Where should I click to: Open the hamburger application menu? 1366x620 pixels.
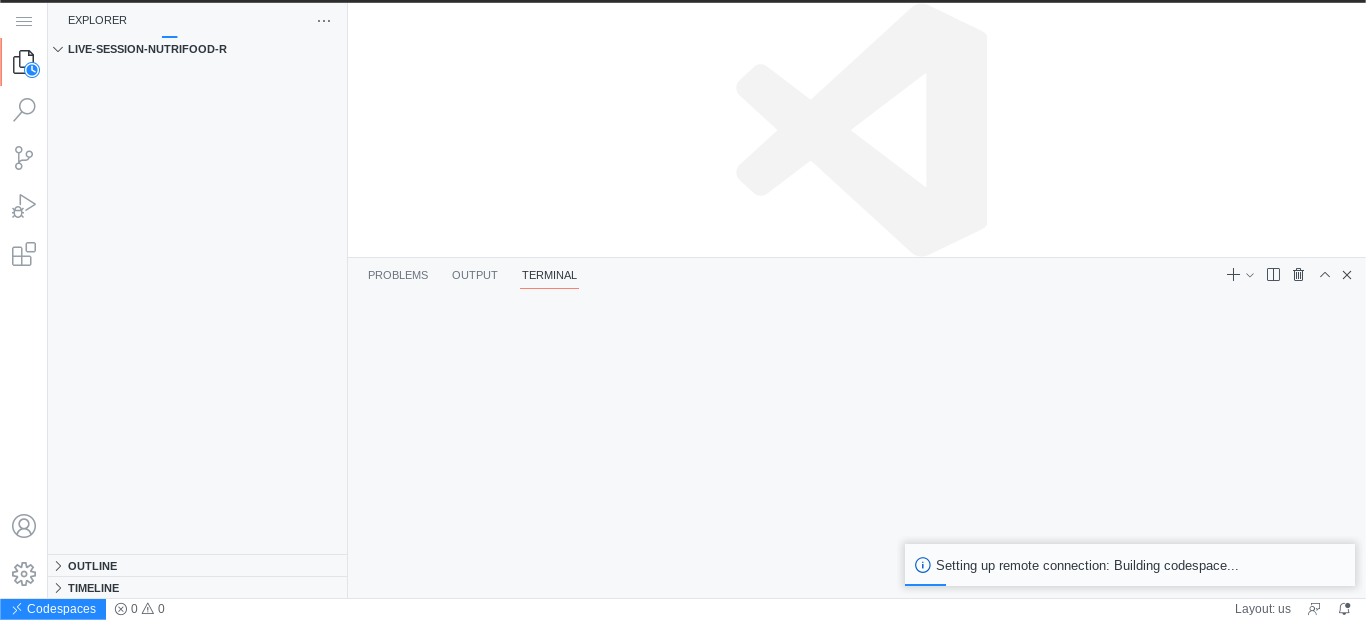[x=24, y=21]
